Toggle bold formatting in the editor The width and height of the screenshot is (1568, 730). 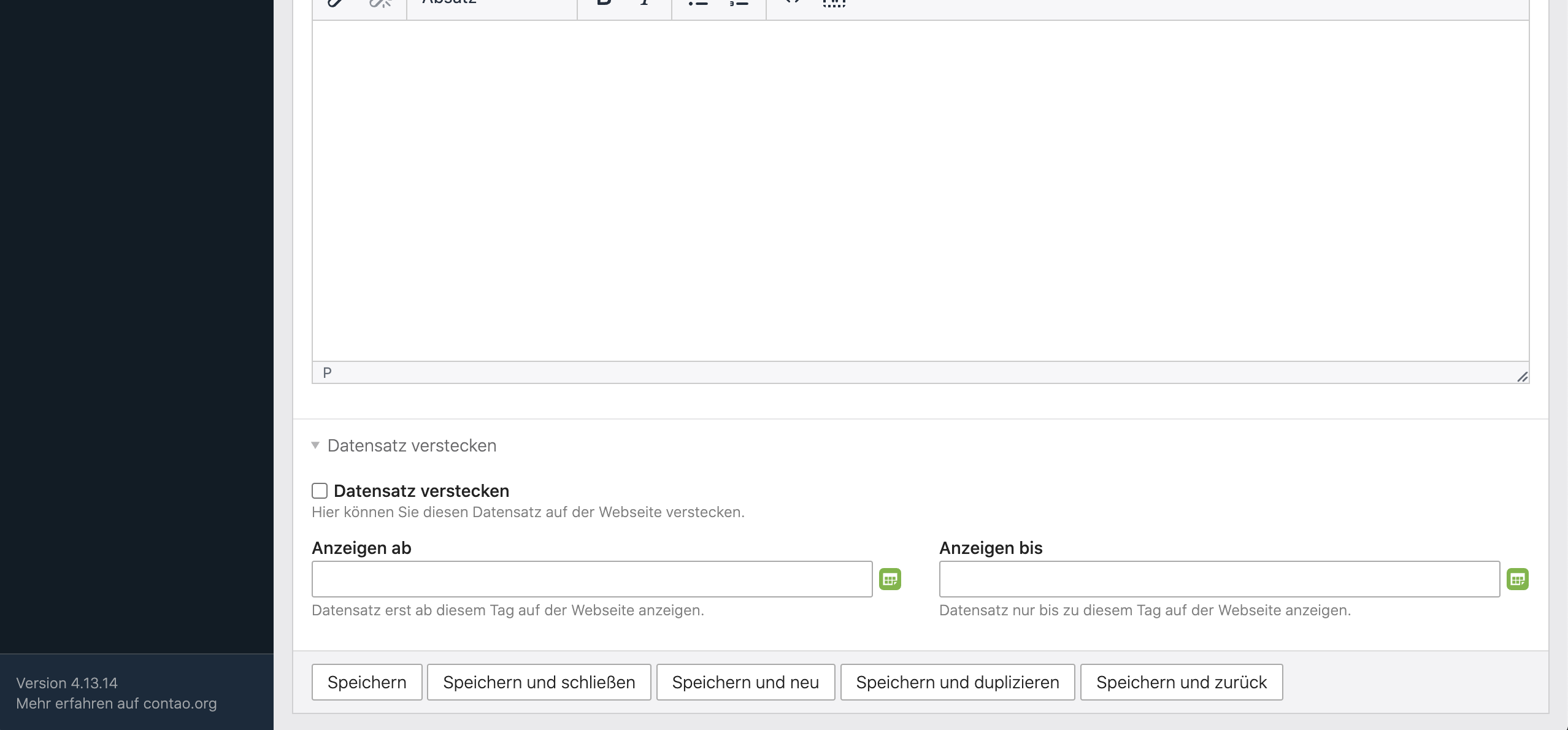click(x=604, y=3)
